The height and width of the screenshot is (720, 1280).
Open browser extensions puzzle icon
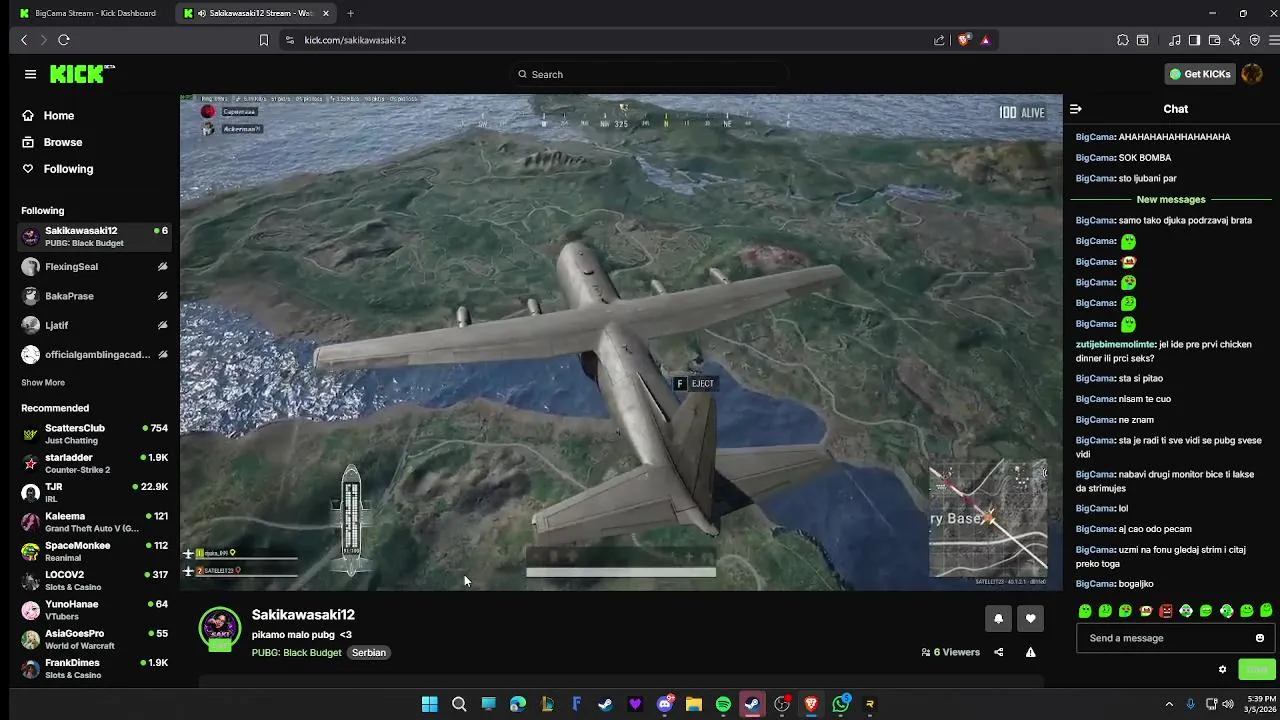1123,40
